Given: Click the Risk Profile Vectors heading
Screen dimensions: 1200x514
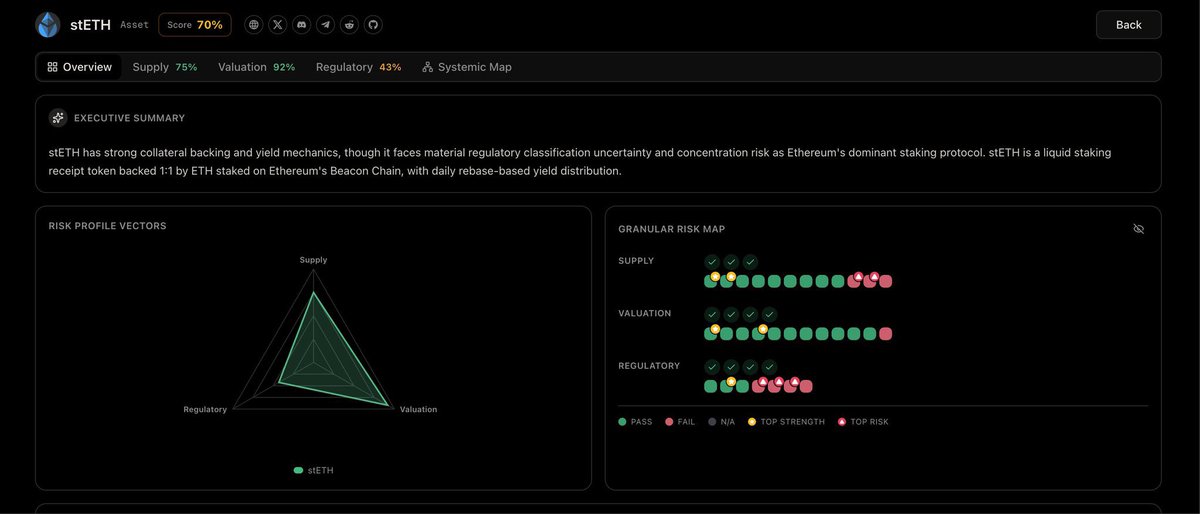Looking at the screenshot, I should [x=107, y=226].
